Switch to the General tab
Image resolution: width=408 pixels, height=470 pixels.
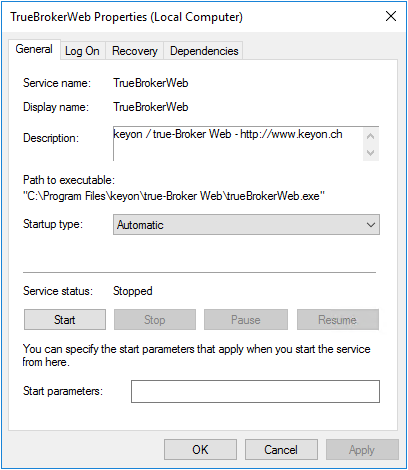click(x=34, y=49)
